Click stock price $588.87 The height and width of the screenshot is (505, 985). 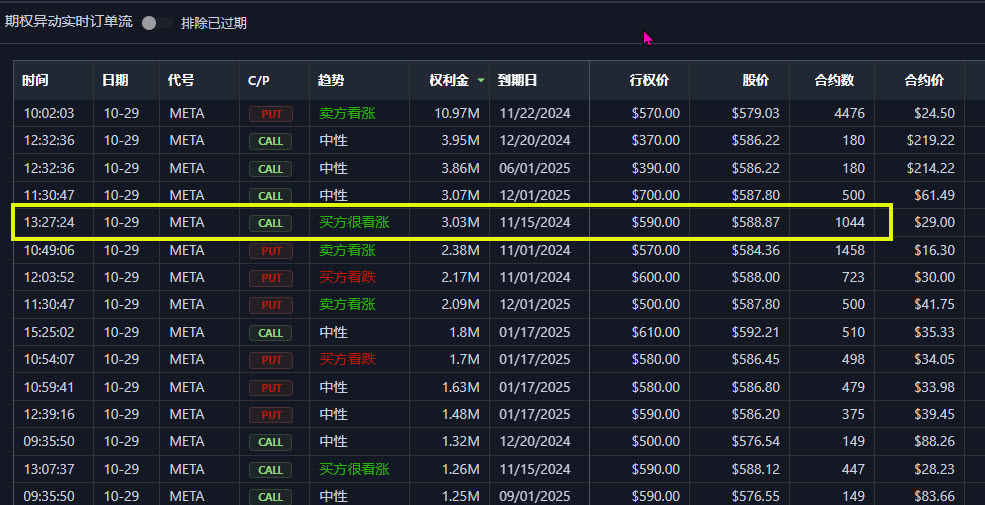pyautogui.click(x=756, y=222)
